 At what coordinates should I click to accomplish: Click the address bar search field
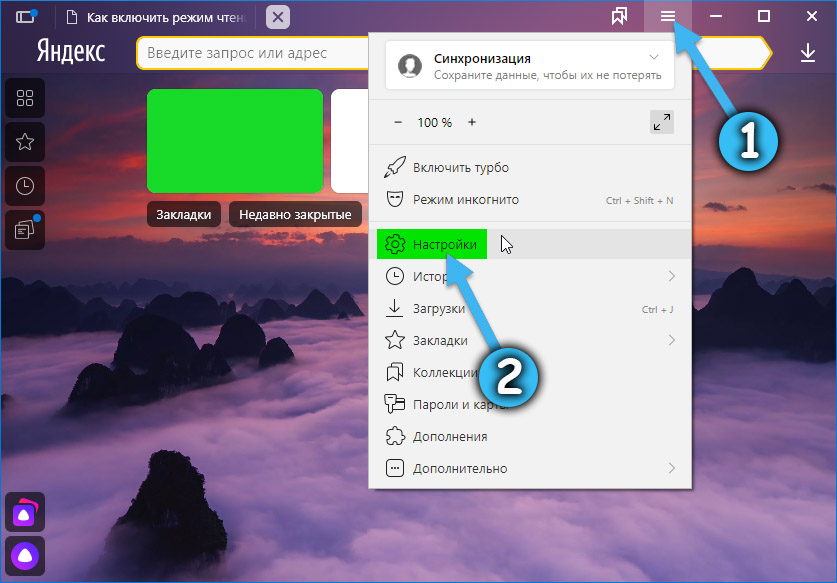(x=250, y=53)
